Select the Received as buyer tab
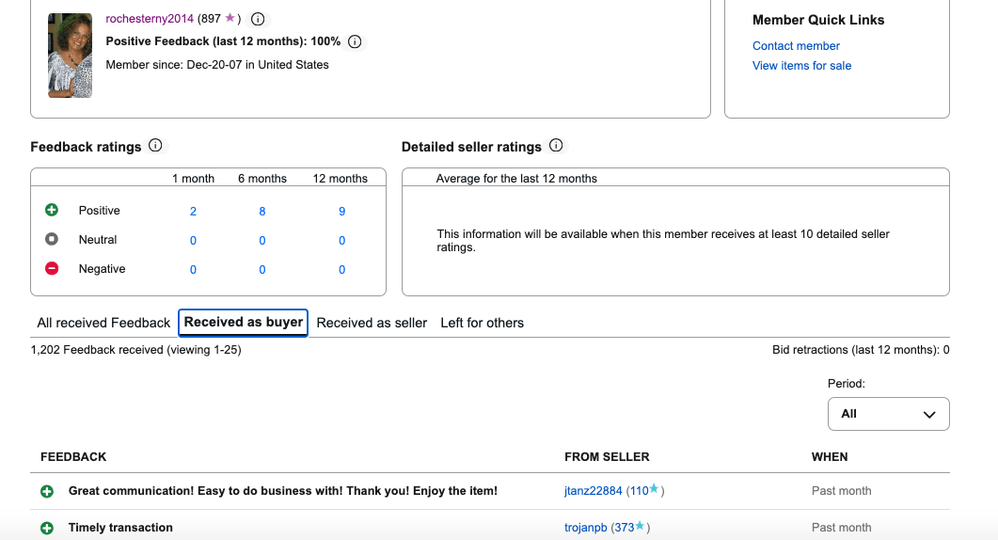 (243, 322)
